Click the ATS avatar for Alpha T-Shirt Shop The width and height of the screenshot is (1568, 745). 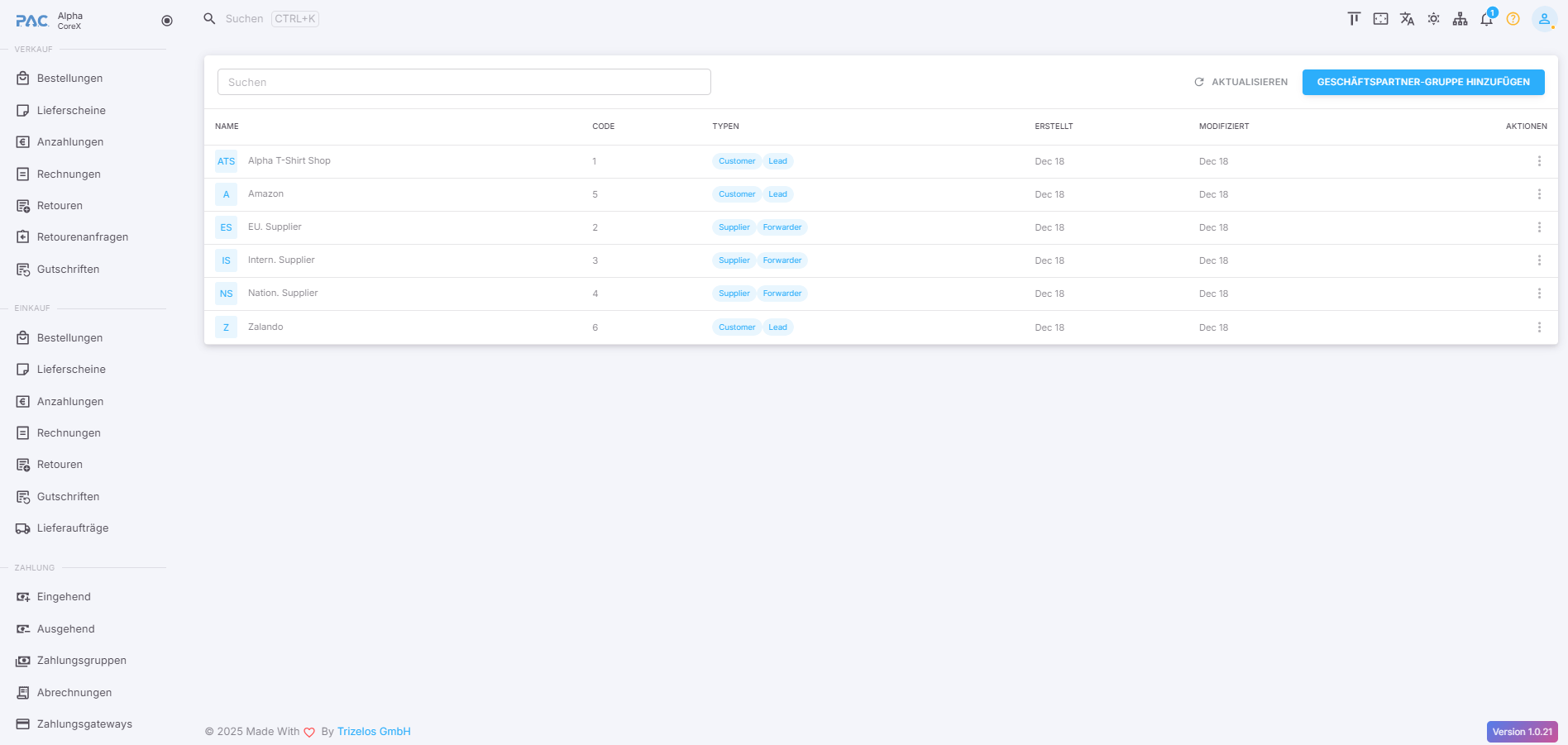(226, 161)
